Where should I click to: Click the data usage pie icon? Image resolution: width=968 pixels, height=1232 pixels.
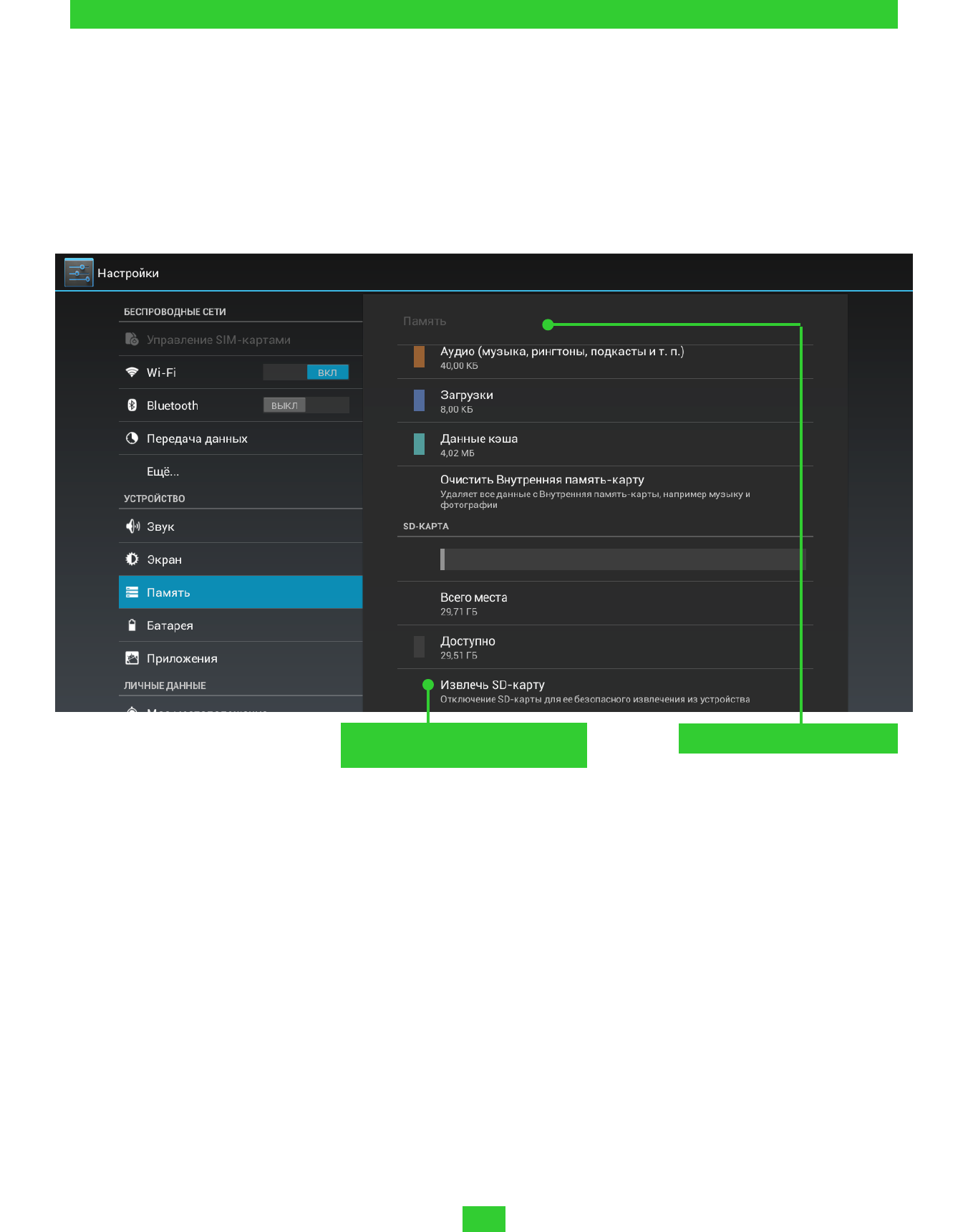tap(132, 438)
